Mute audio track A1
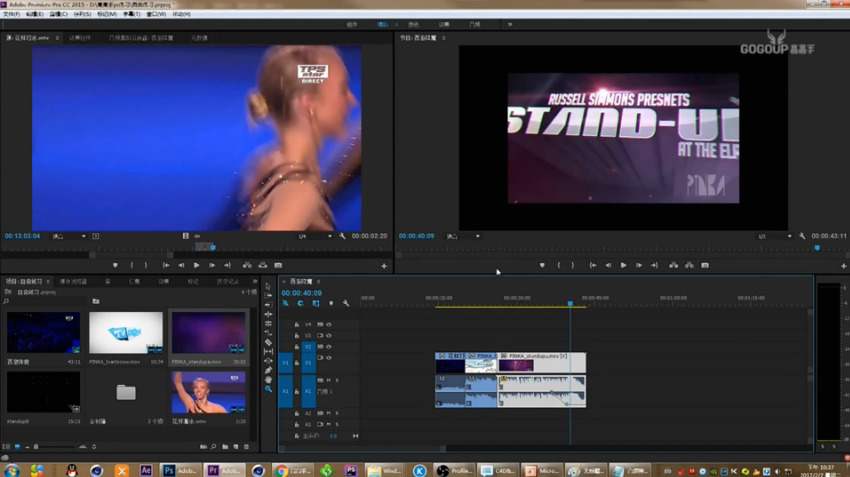This screenshot has height=477, width=850. [329, 381]
